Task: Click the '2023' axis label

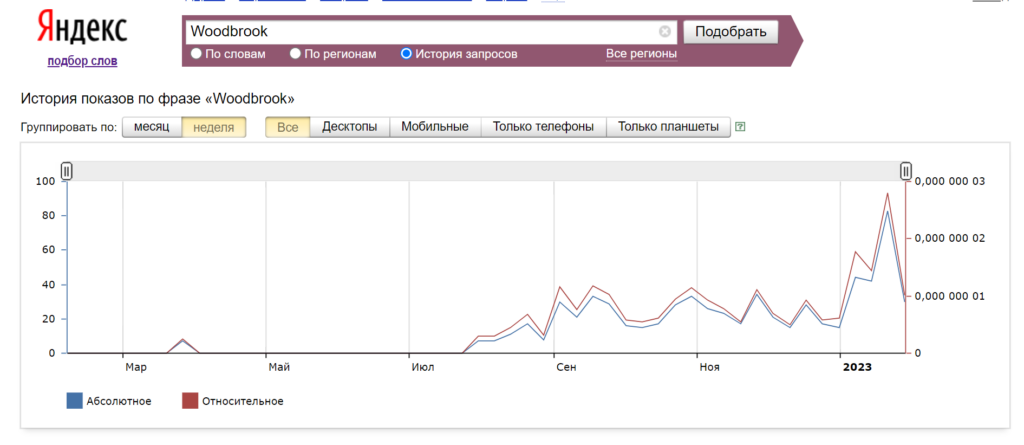Action: click(857, 368)
